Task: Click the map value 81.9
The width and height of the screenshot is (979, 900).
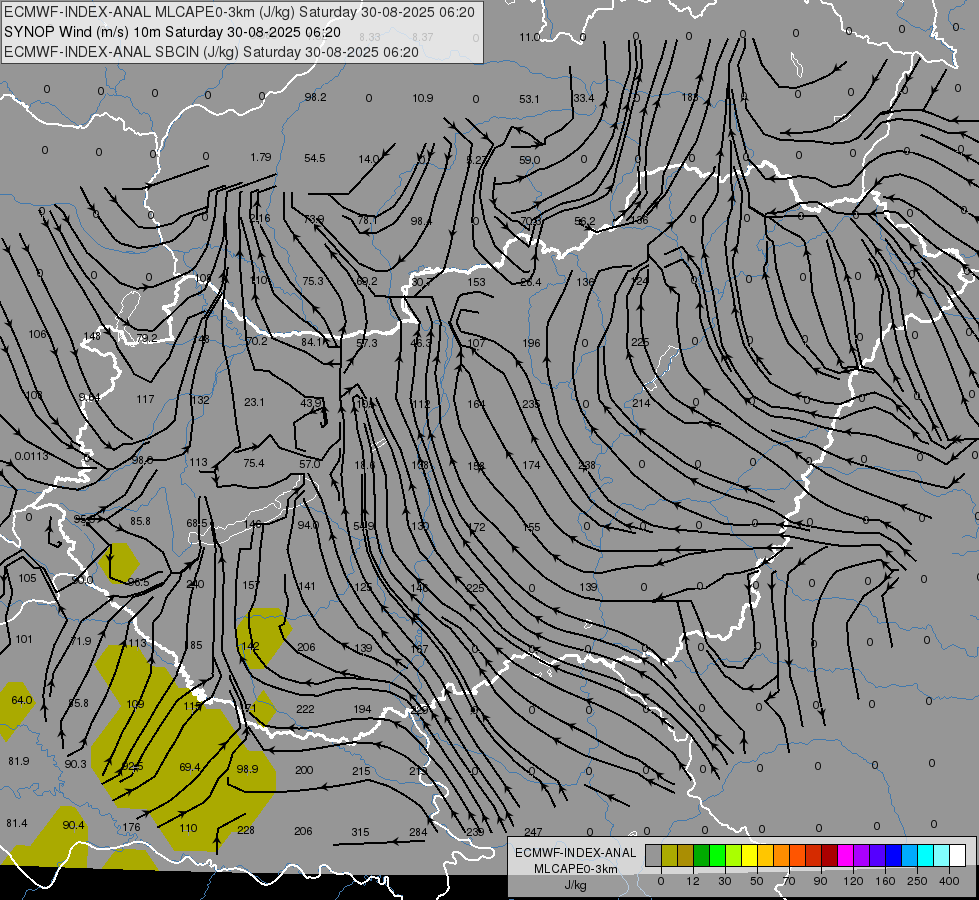Action: click(19, 761)
